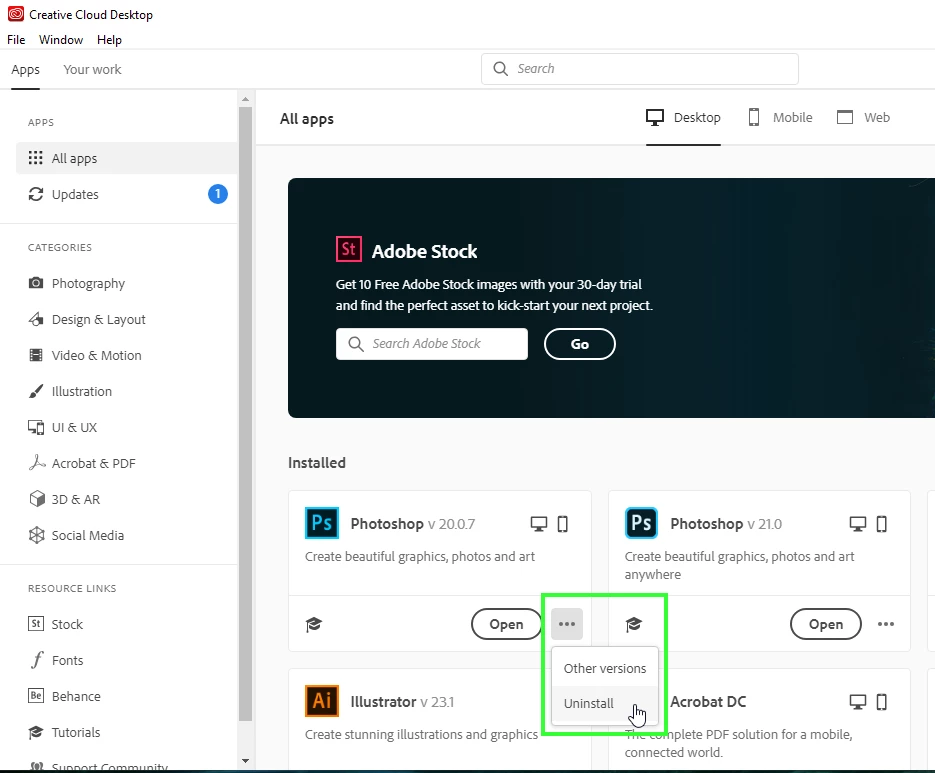Open the File menu
Image resolution: width=935 pixels, height=773 pixels.
[16, 40]
